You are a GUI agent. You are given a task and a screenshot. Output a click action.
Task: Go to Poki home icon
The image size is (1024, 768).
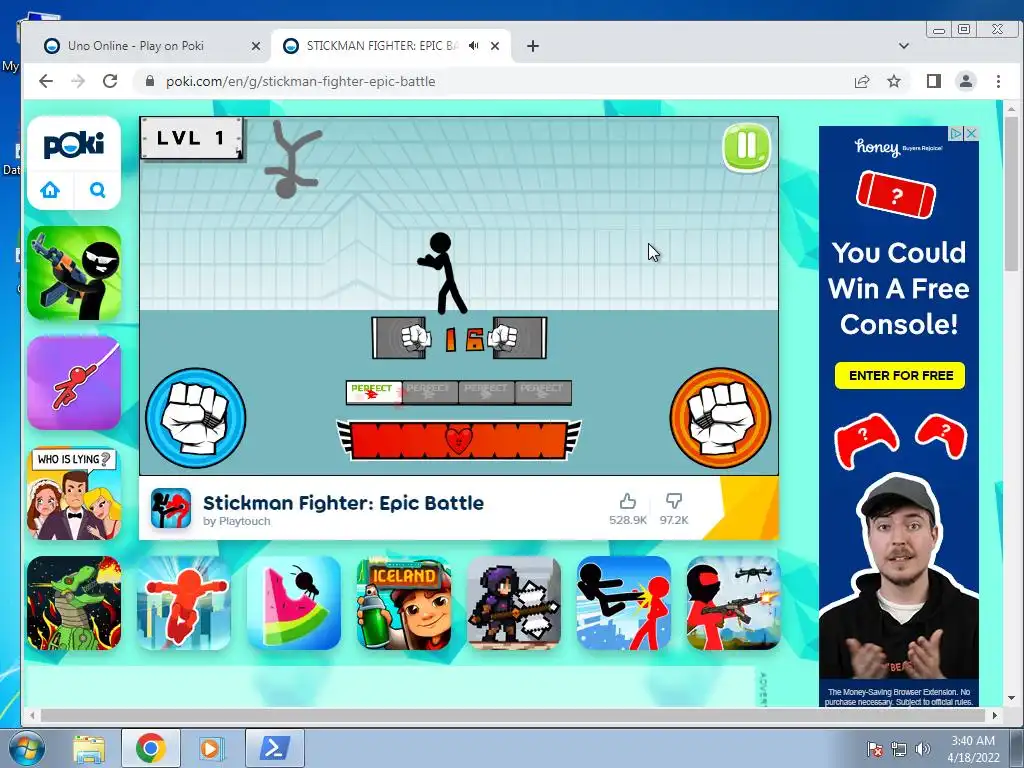coord(50,190)
